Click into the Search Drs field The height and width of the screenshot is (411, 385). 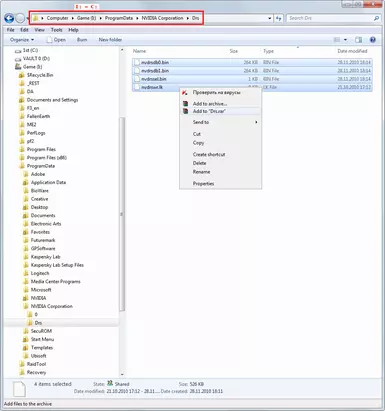330,18
